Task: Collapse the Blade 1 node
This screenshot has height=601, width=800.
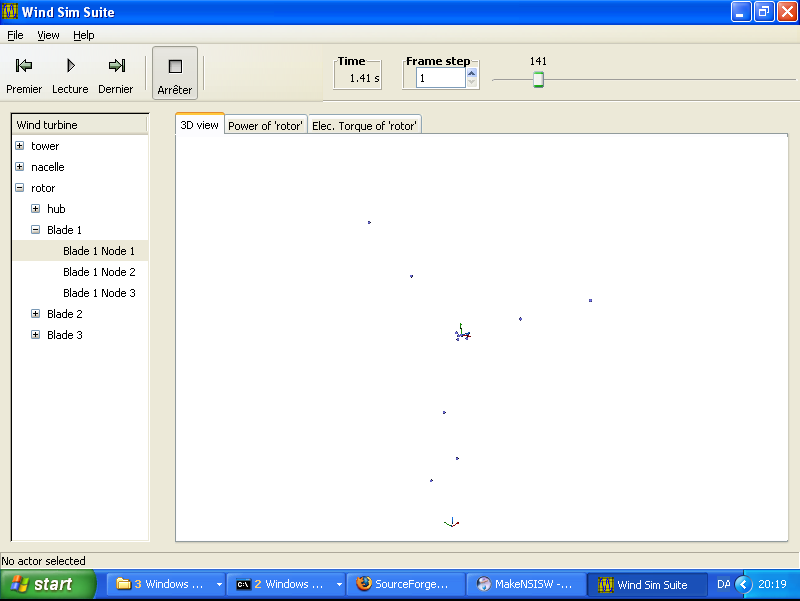Action: point(36,230)
